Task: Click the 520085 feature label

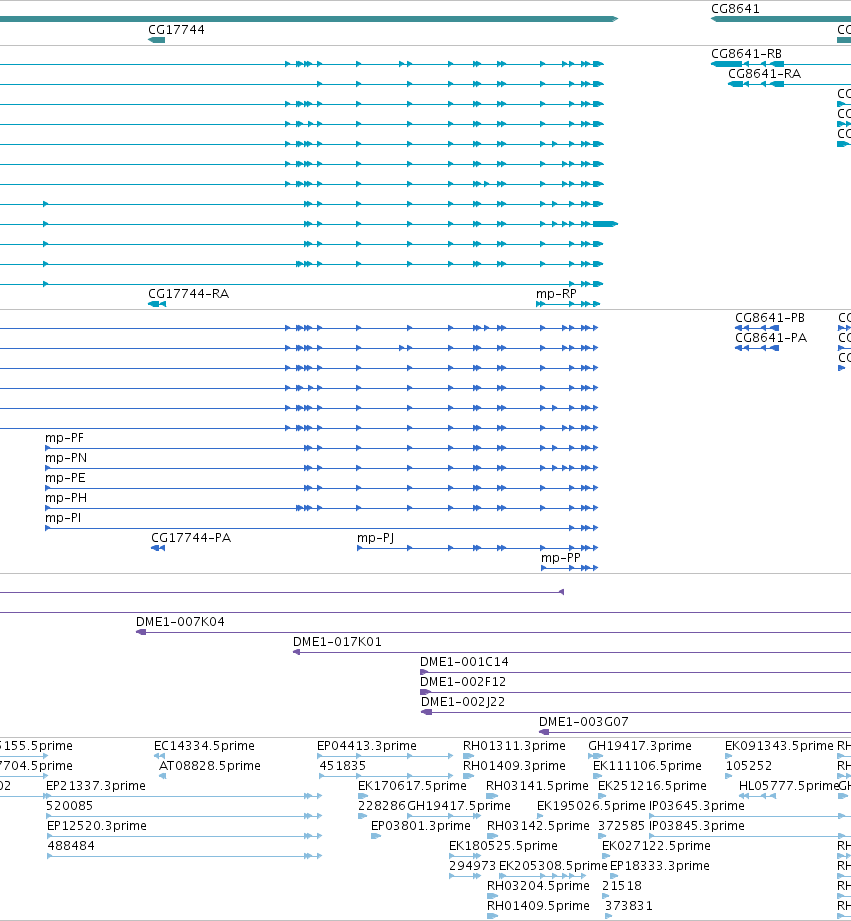Action: (69, 805)
